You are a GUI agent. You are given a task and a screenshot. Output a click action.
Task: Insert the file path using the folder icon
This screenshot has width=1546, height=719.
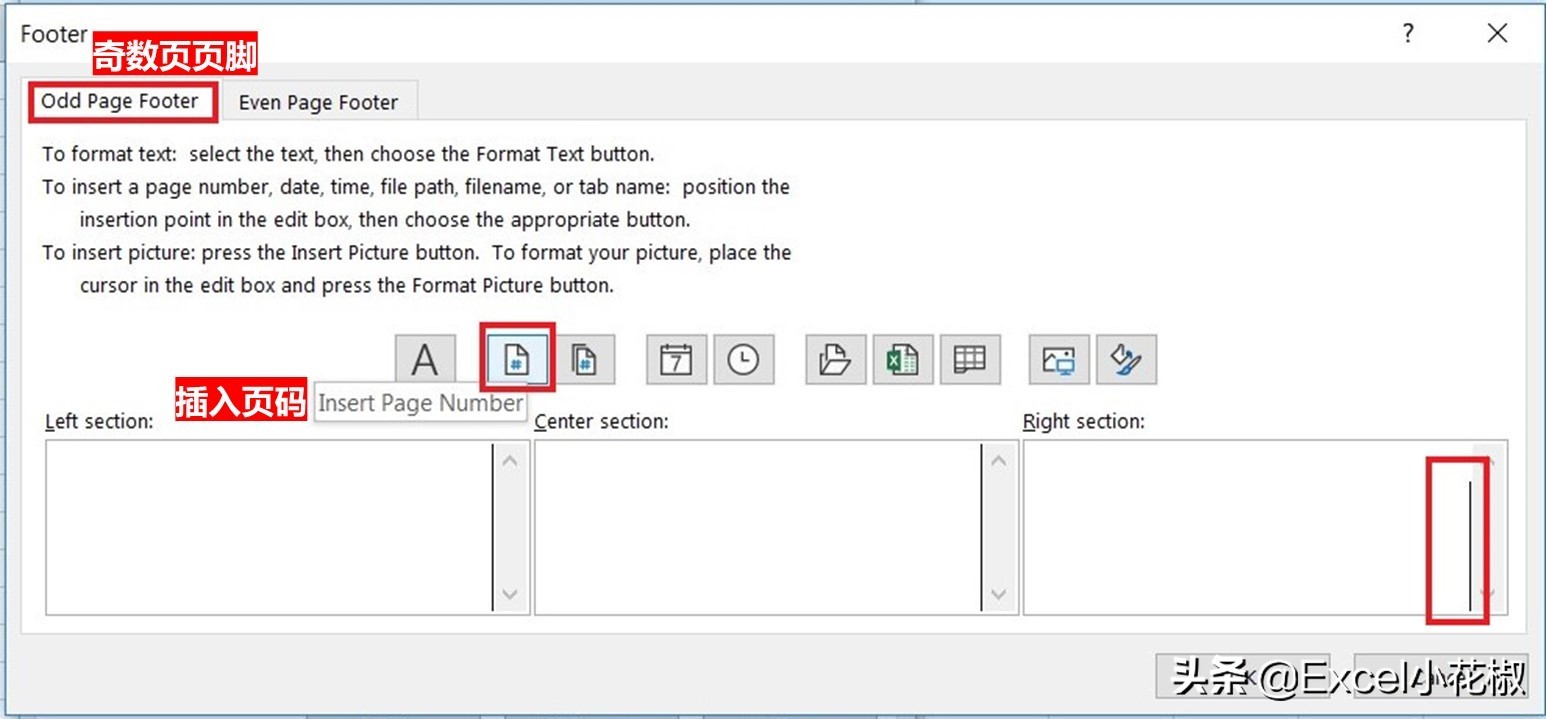(835, 359)
